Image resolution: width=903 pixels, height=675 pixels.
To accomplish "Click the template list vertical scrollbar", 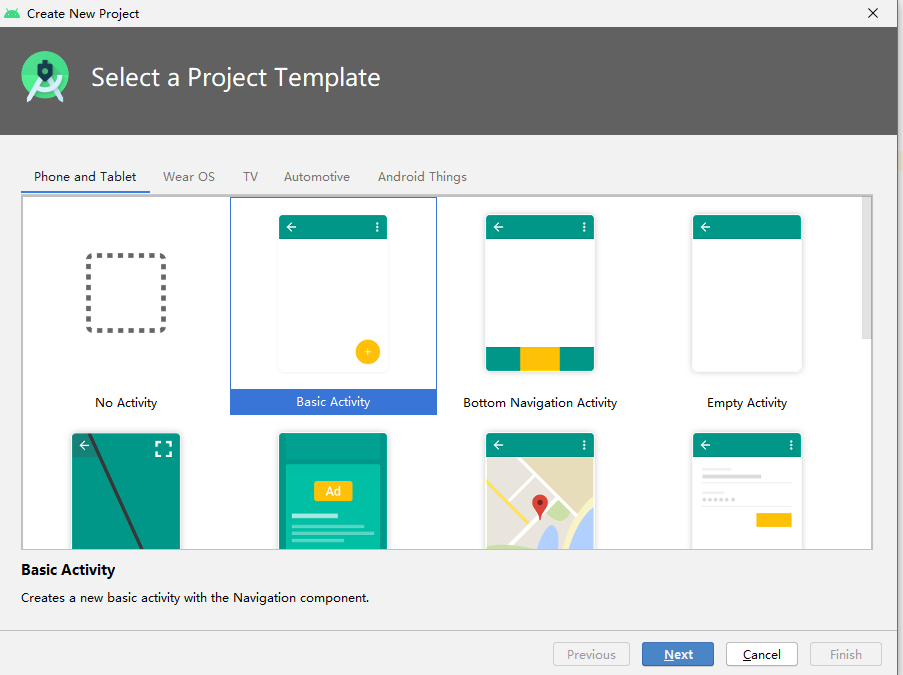I will tap(867, 268).
